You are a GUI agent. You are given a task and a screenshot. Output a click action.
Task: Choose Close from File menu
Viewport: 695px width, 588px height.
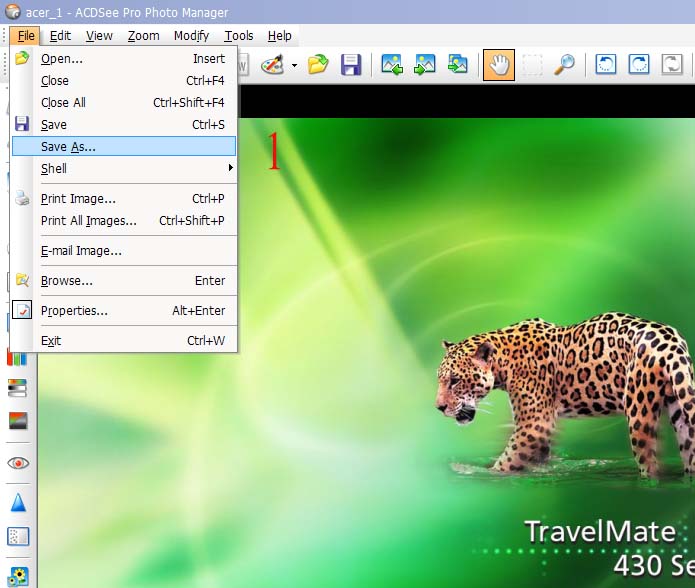[x=124, y=81]
